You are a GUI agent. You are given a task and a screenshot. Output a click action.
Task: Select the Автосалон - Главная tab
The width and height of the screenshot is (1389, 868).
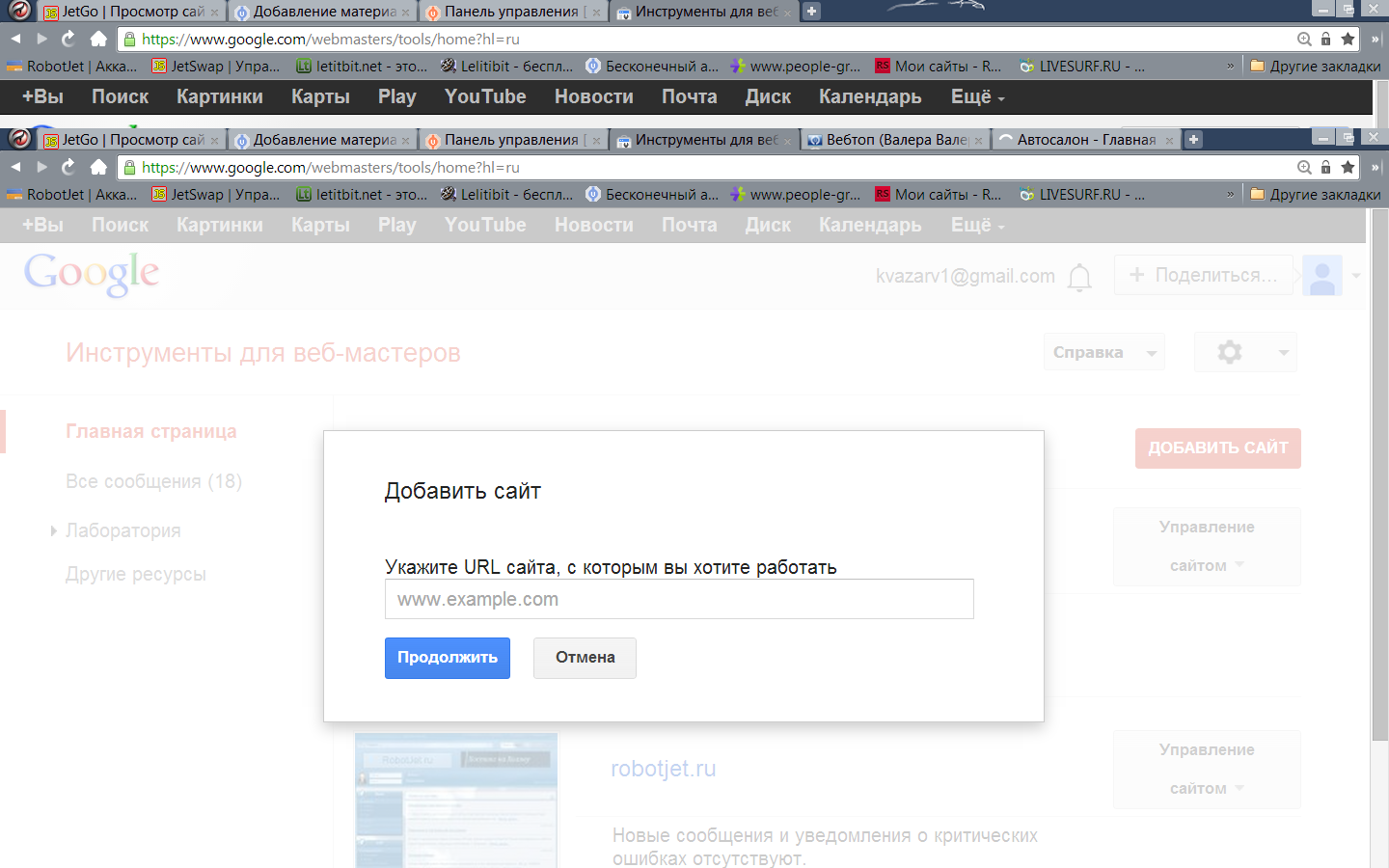[1086, 140]
